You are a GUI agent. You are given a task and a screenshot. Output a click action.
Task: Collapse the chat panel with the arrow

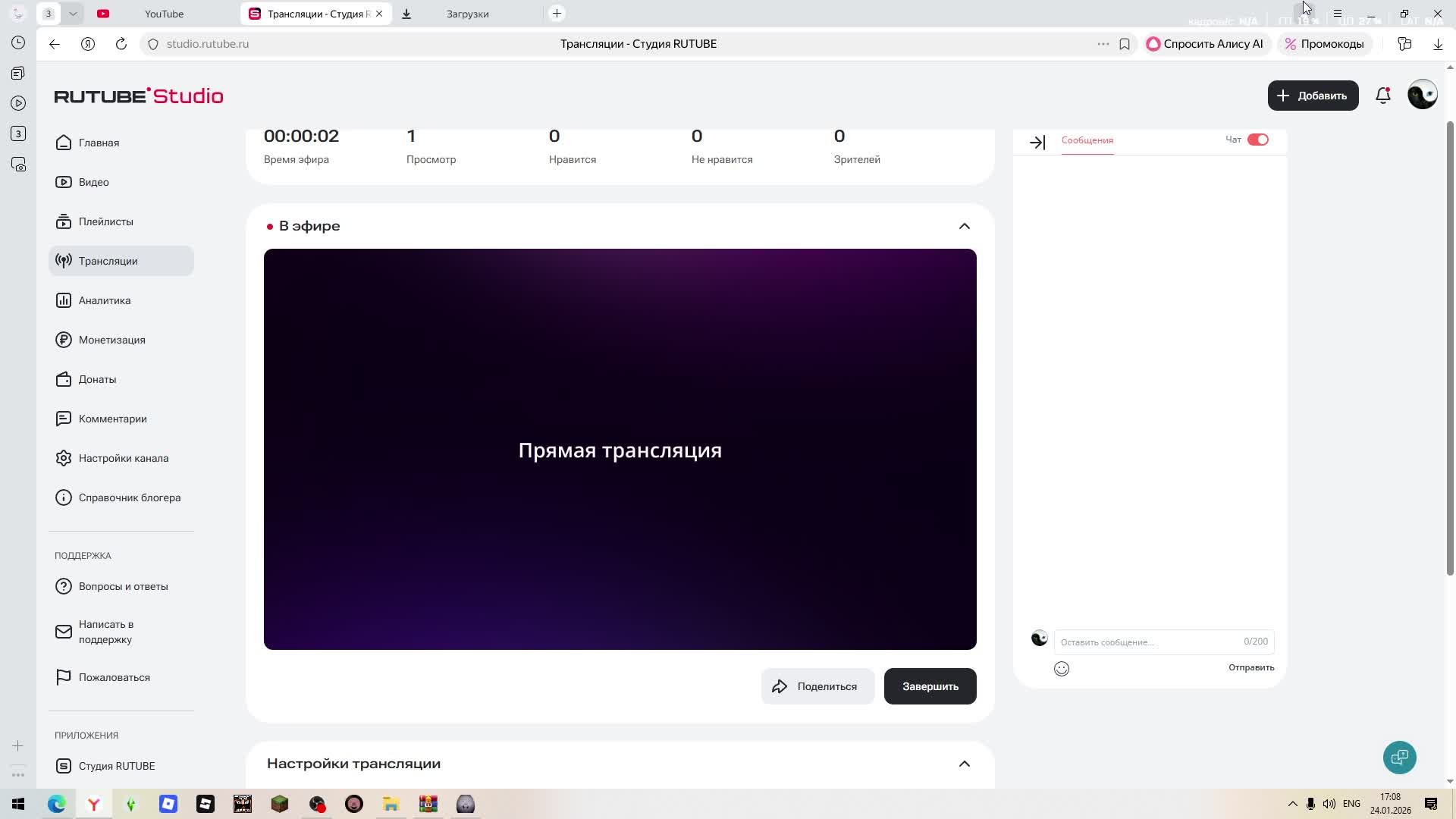1037,142
